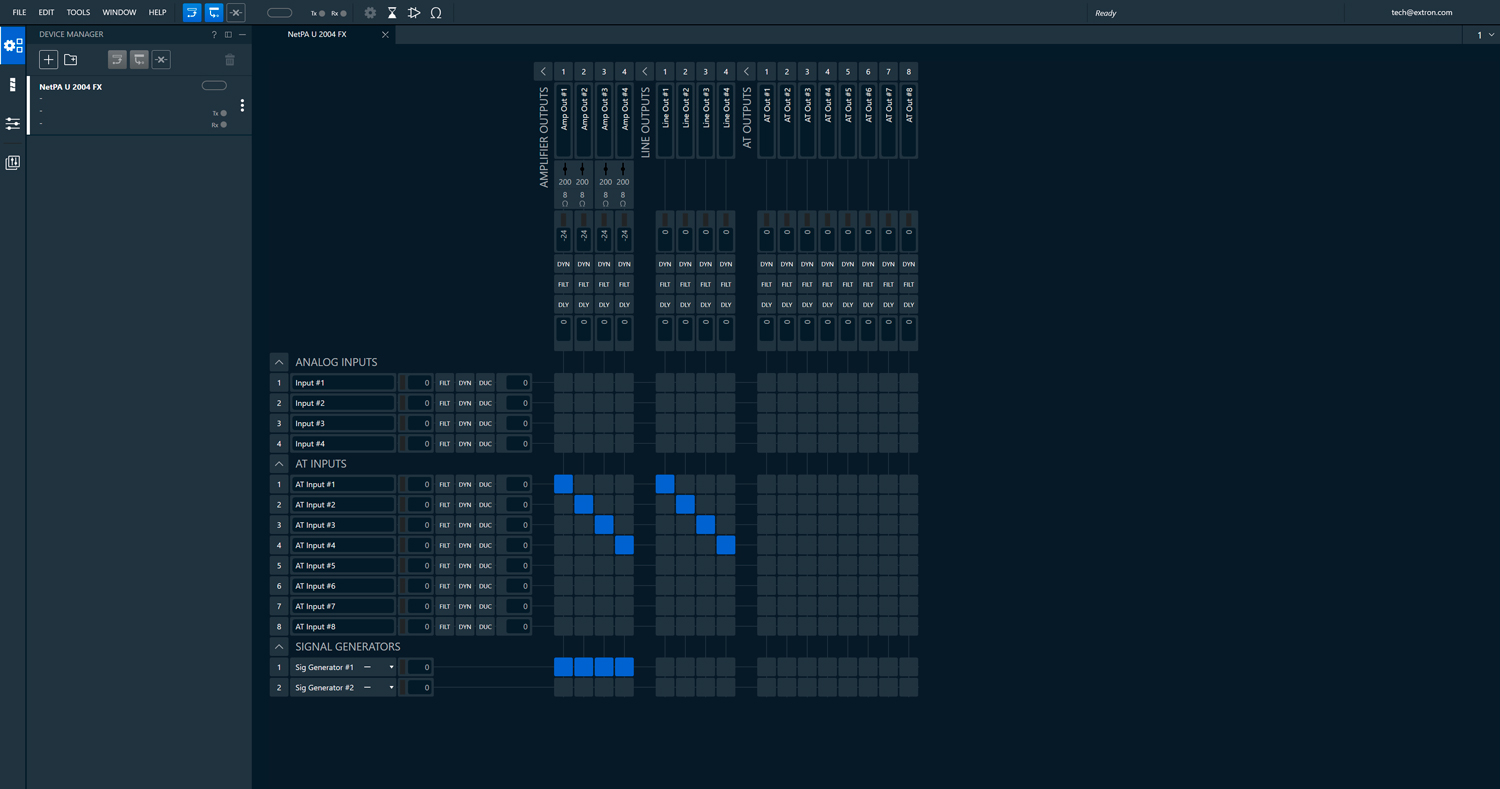Viewport: 1500px width, 789px height.
Task: Click FILT button on Input #1 row
Action: (x=445, y=383)
